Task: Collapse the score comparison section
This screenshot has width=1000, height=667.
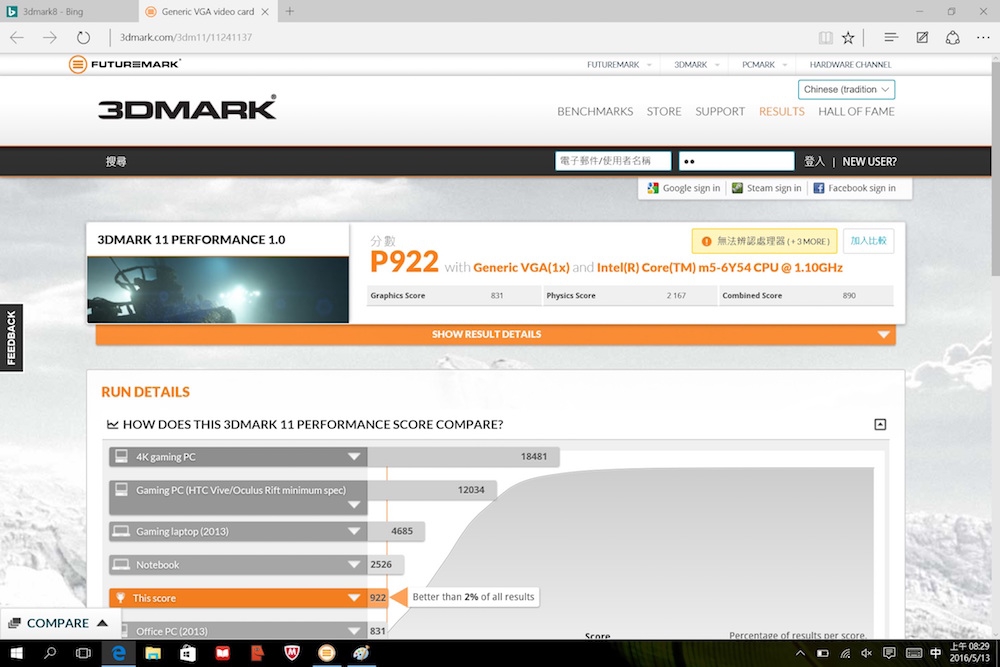Action: tap(880, 425)
